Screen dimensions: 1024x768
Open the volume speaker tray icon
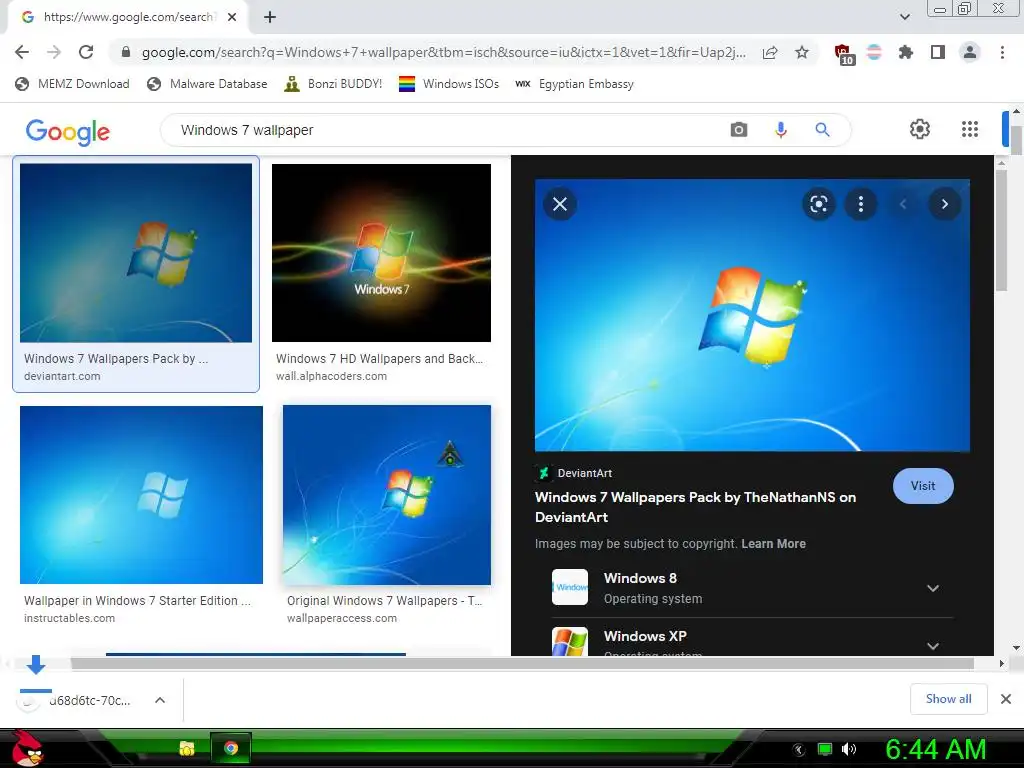point(849,749)
